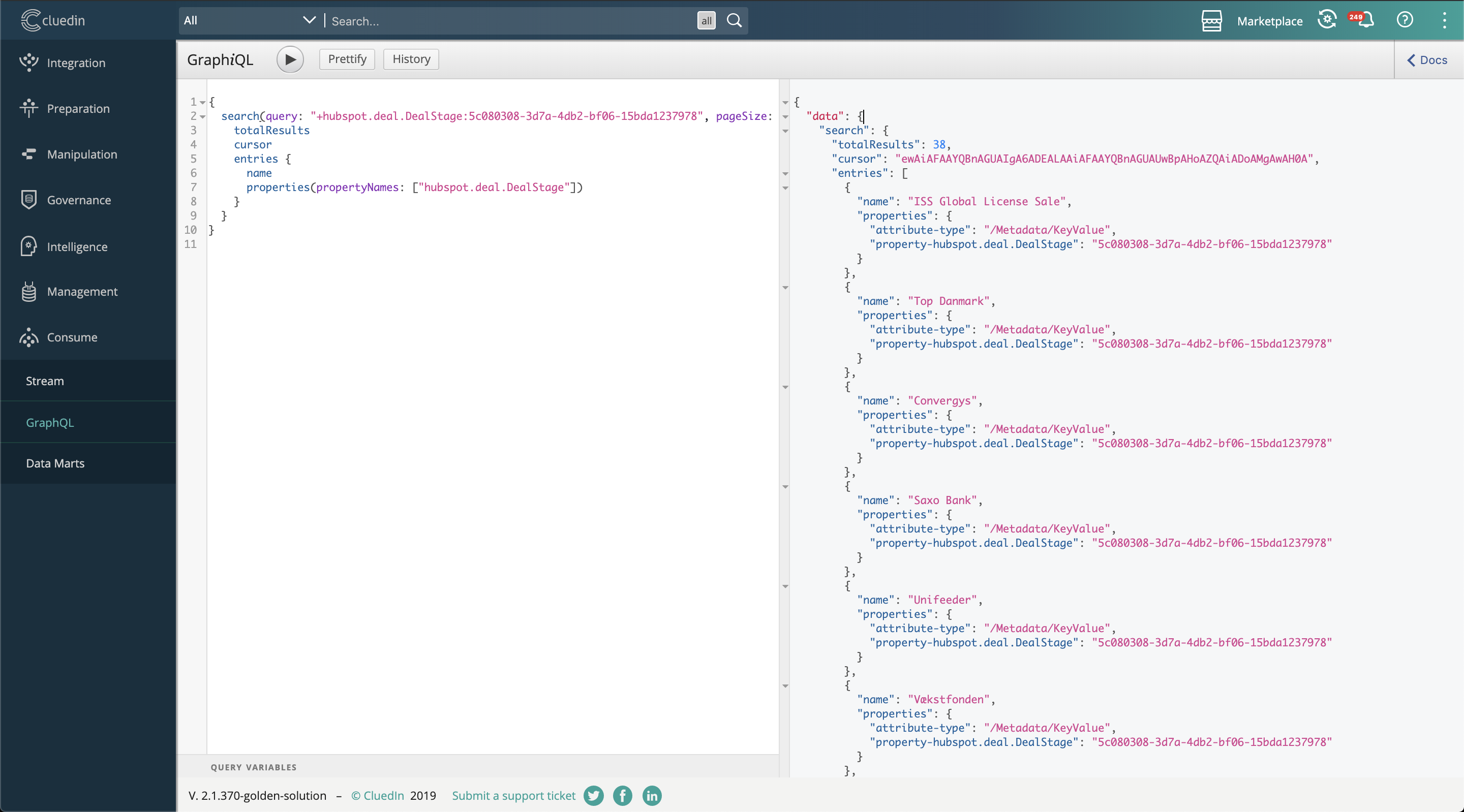
Task: Open the Marketplace store icon
Action: (1211, 21)
